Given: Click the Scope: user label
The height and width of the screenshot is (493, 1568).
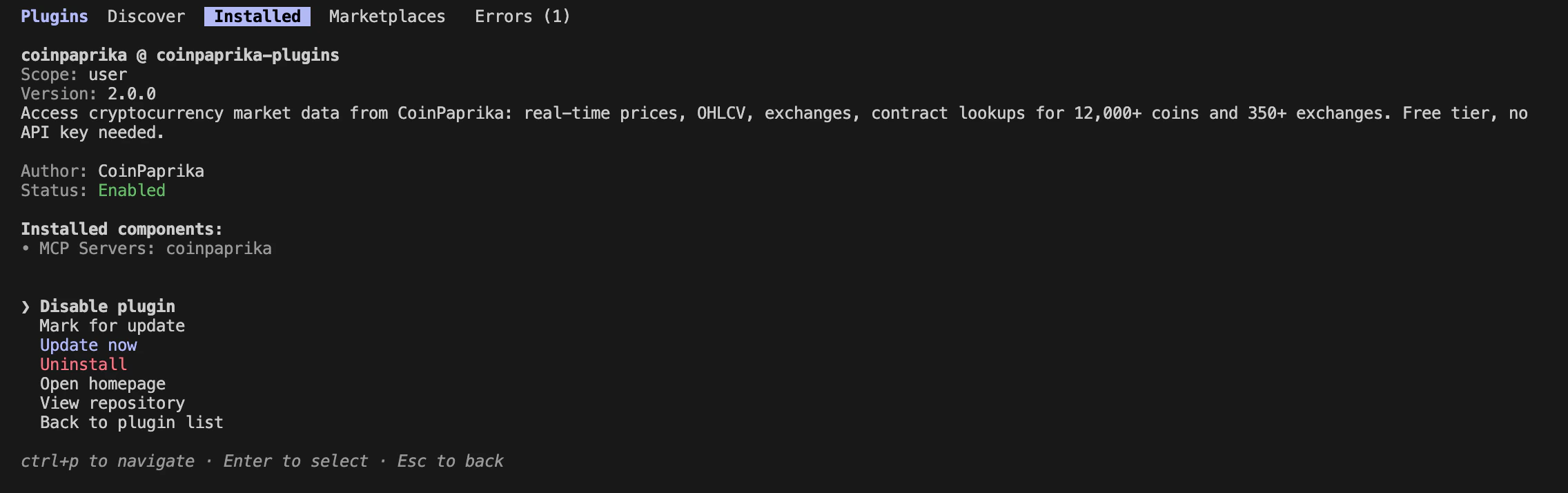Looking at the screenshot, I should [73, 74].
